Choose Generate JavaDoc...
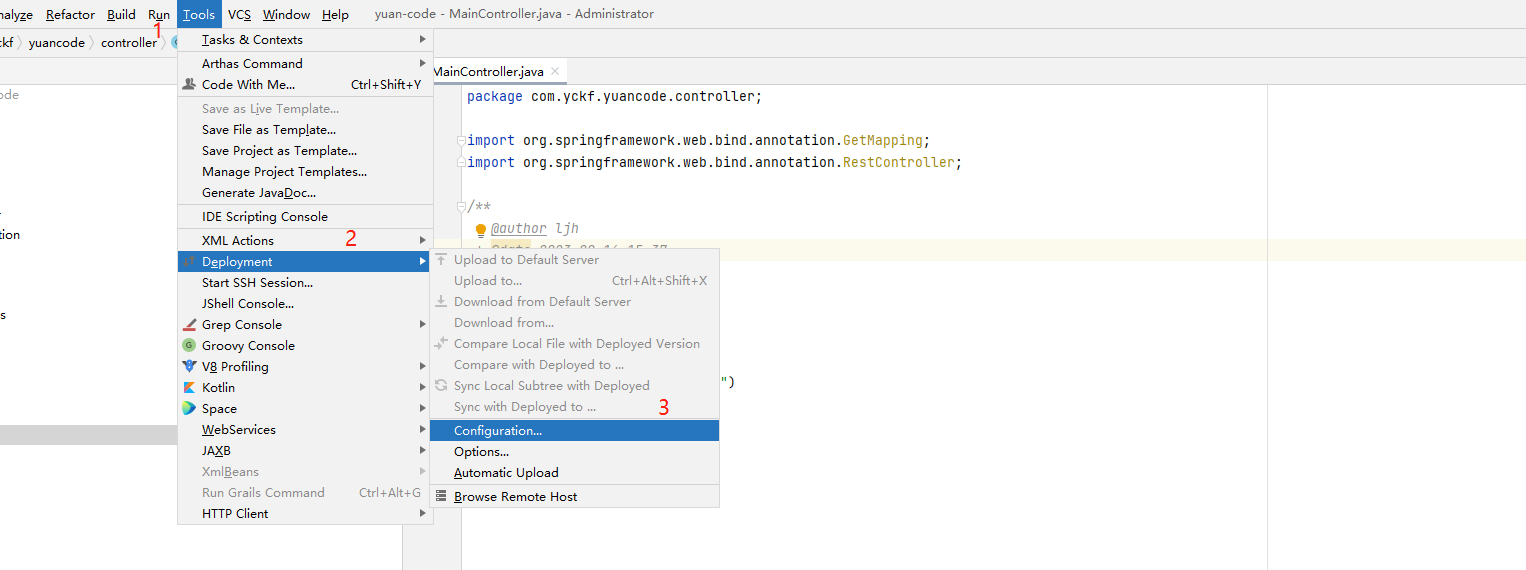 305,193
